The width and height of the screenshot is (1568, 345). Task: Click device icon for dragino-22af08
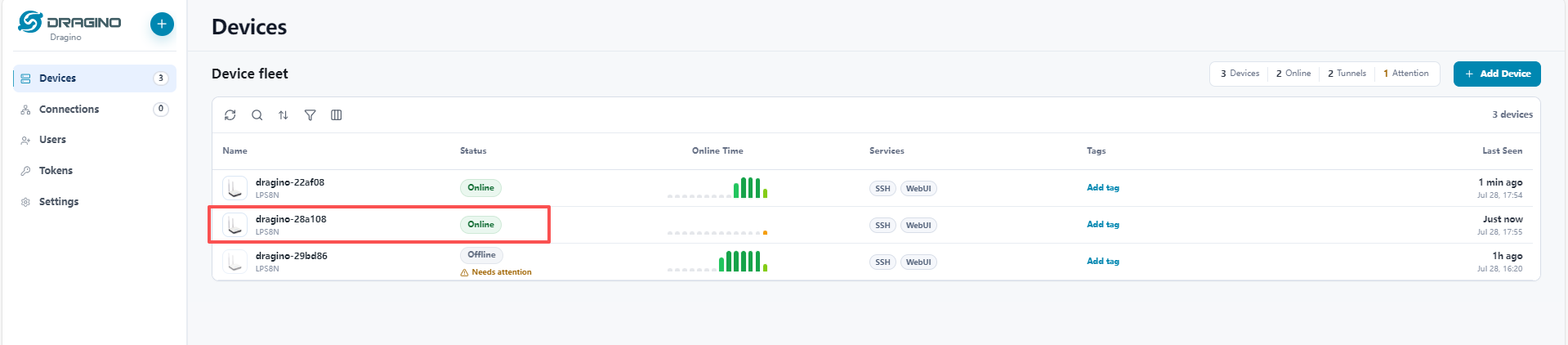click(235, 188)
